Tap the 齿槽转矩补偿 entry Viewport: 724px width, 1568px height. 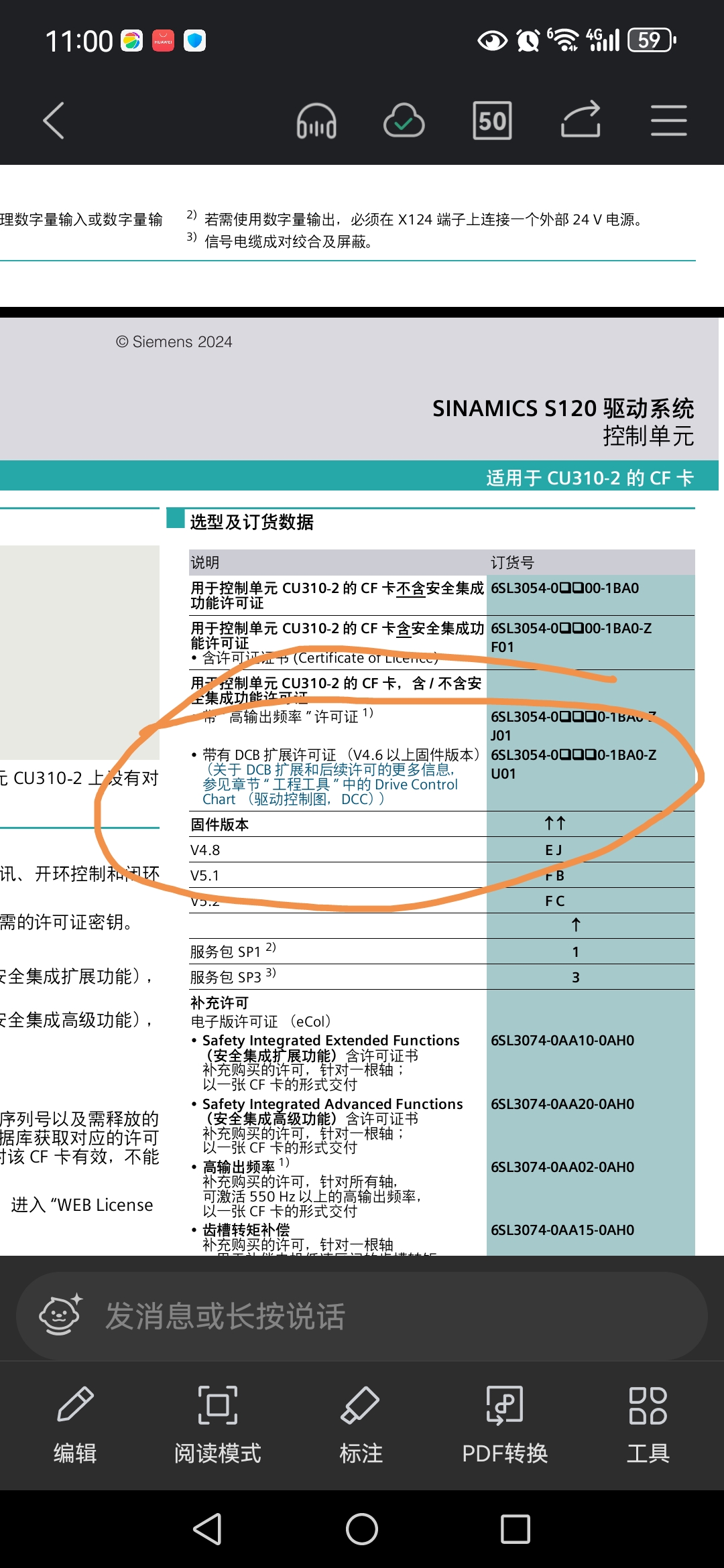pyautogui.click(x=246, y=1230)
